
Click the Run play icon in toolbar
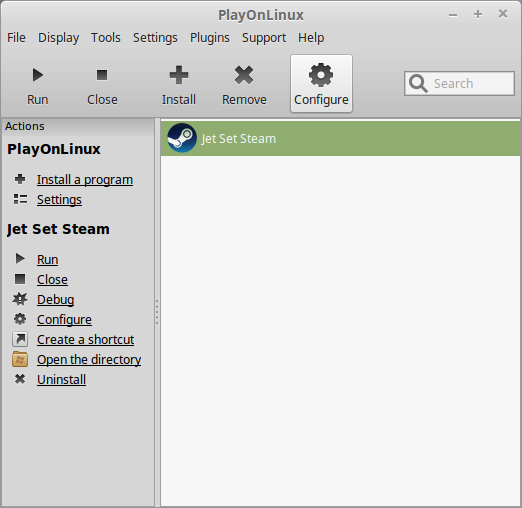point(38,75)
